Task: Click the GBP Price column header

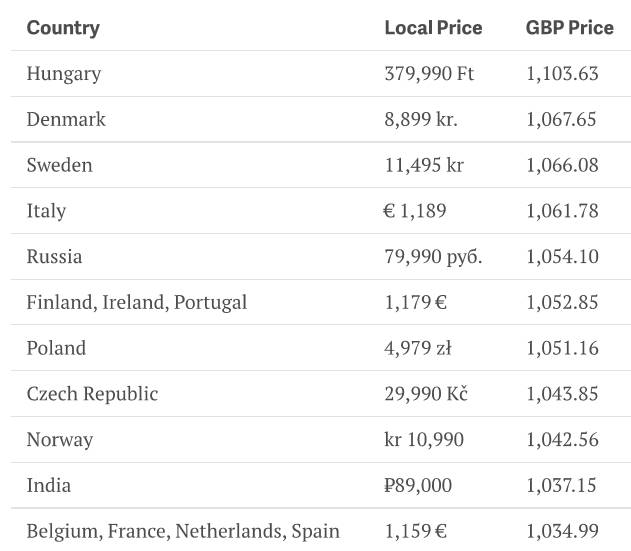Action: click(570, 28)
